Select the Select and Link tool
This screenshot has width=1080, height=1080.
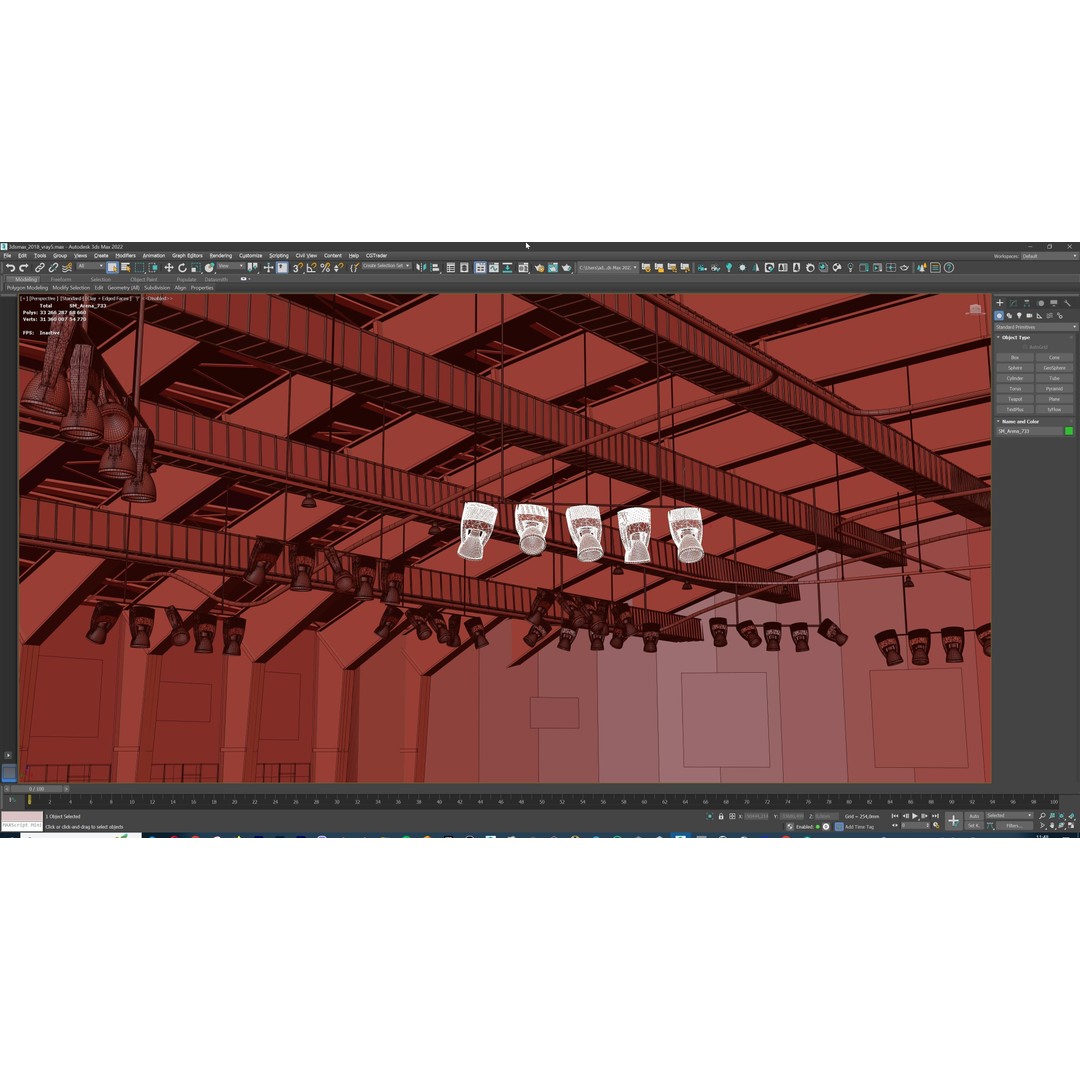click(x=40, y=268)
